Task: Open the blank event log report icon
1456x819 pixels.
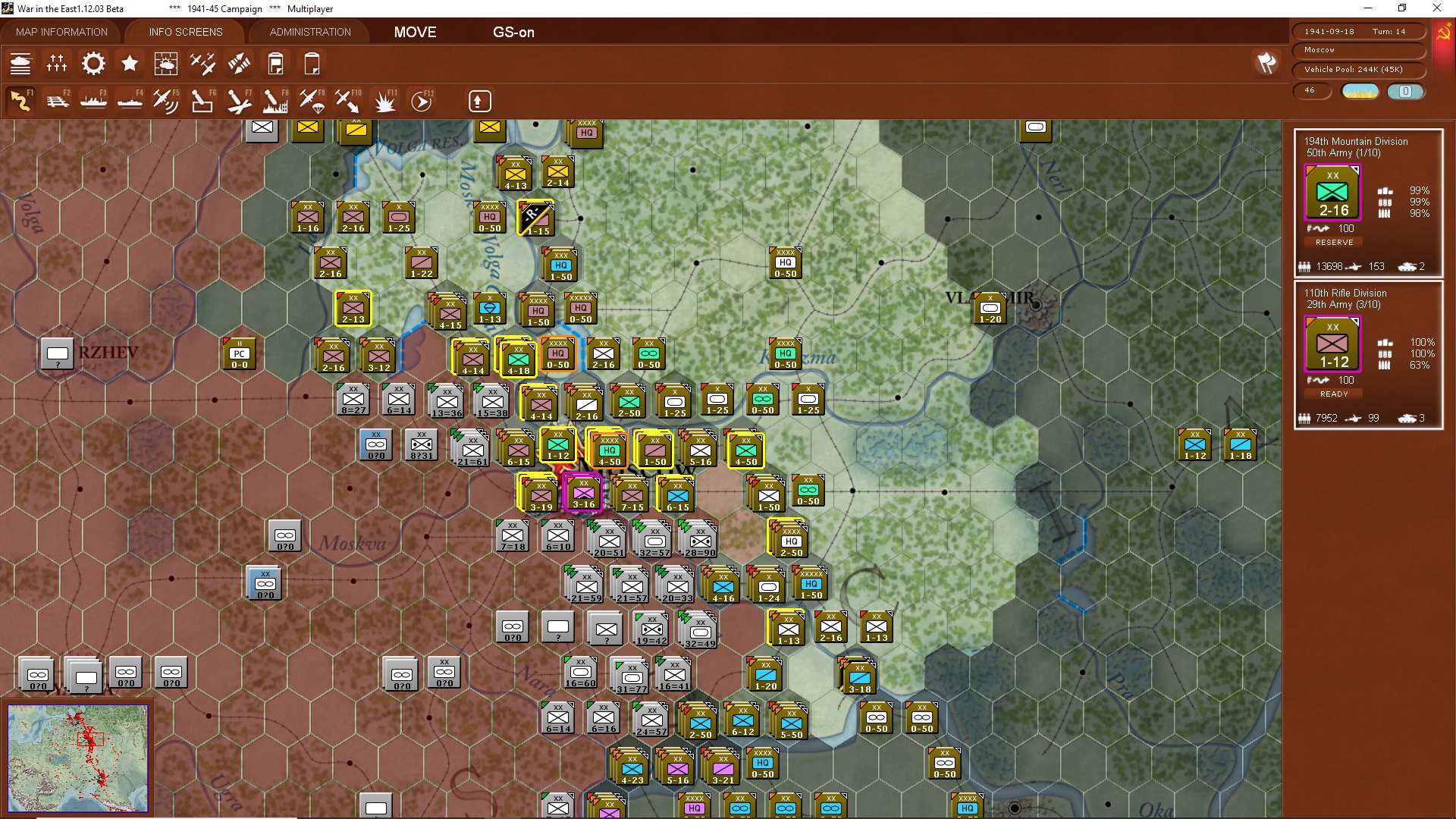Action: [x=312, y=64]
